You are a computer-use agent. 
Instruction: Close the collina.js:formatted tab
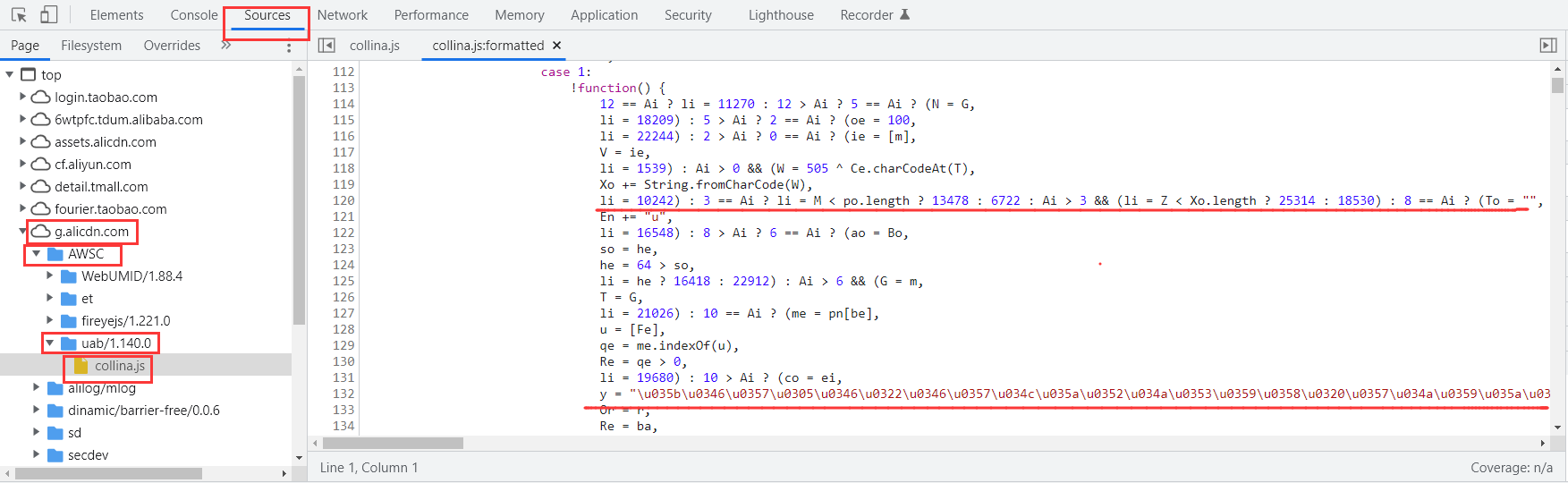tap(557, 46)
